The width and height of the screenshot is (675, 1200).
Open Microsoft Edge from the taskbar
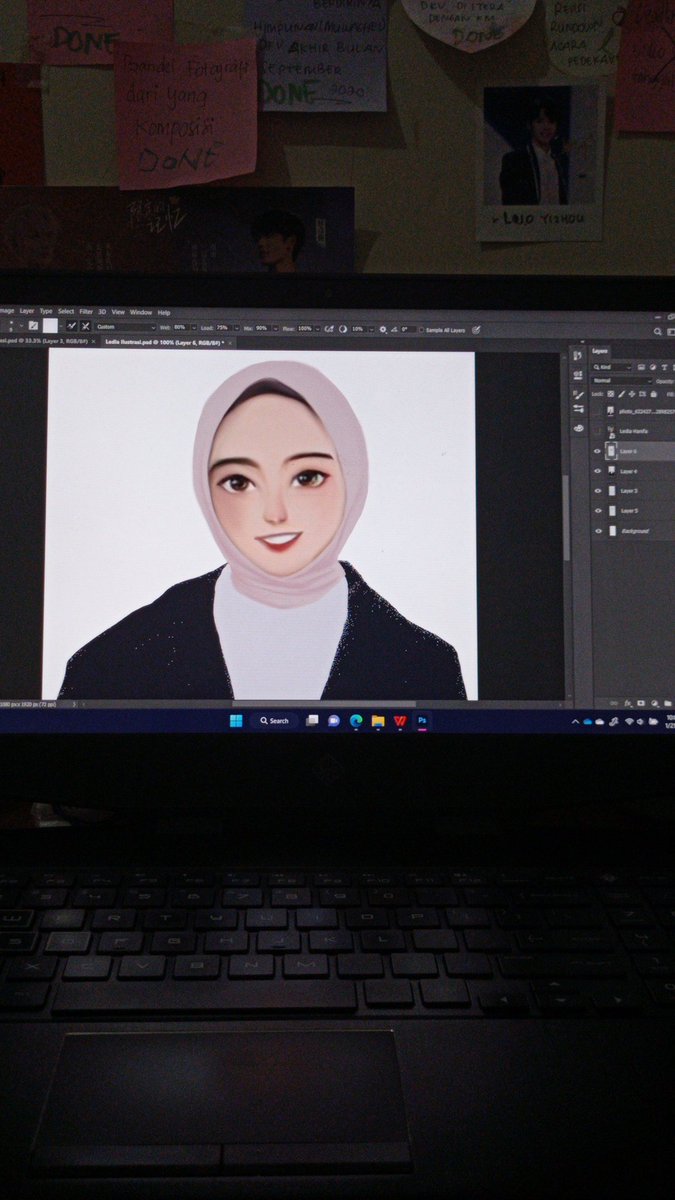coord(356,720)
